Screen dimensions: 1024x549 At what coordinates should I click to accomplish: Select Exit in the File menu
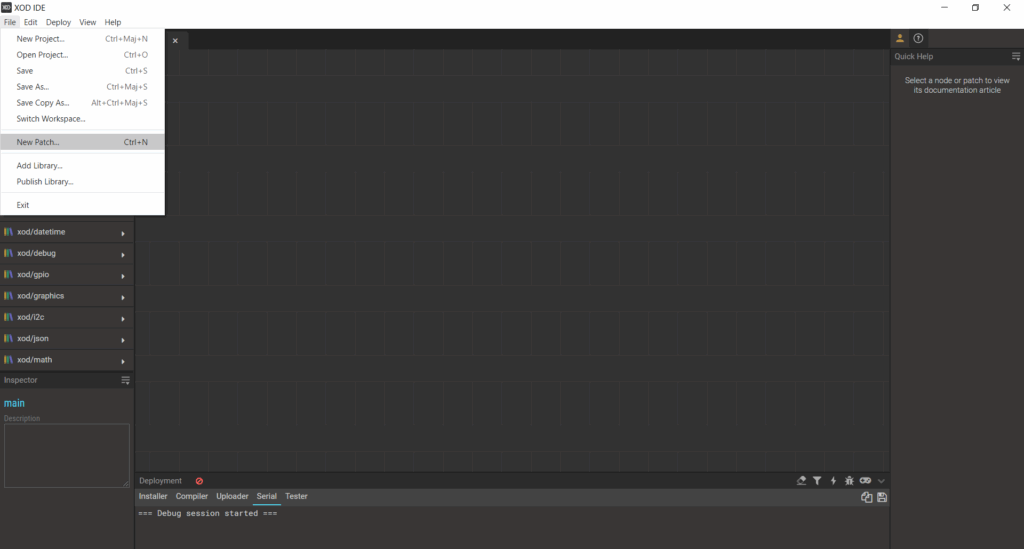coord(82,205)
